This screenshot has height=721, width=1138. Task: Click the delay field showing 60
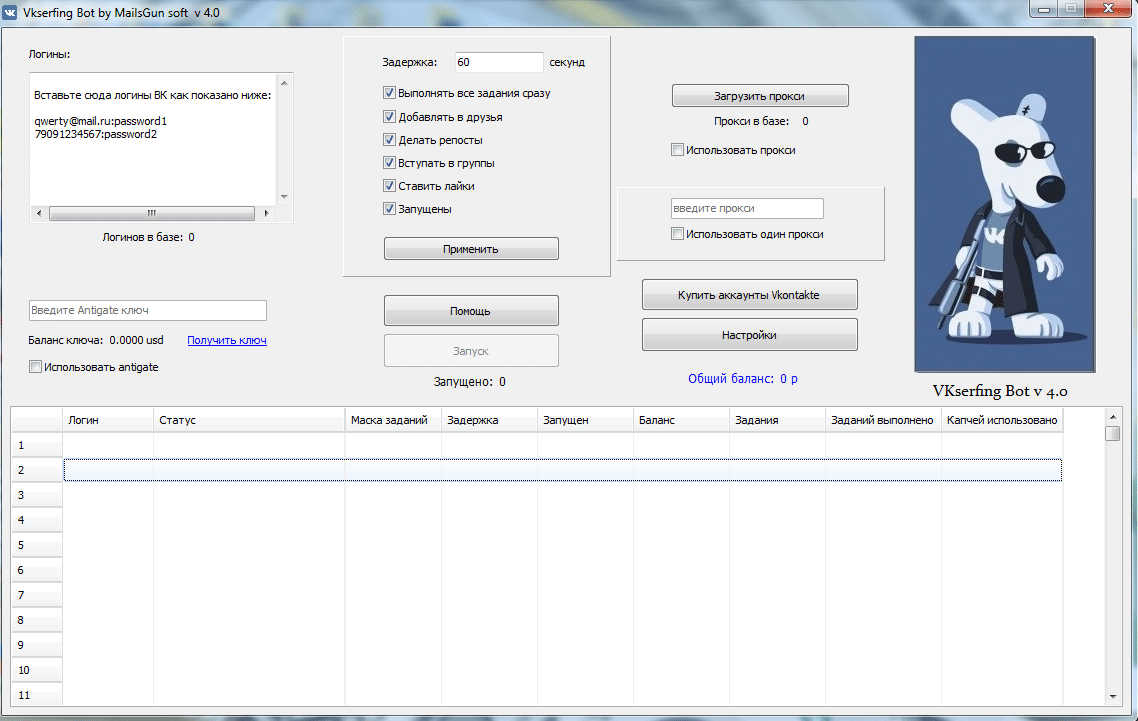(x=498, y=62)
